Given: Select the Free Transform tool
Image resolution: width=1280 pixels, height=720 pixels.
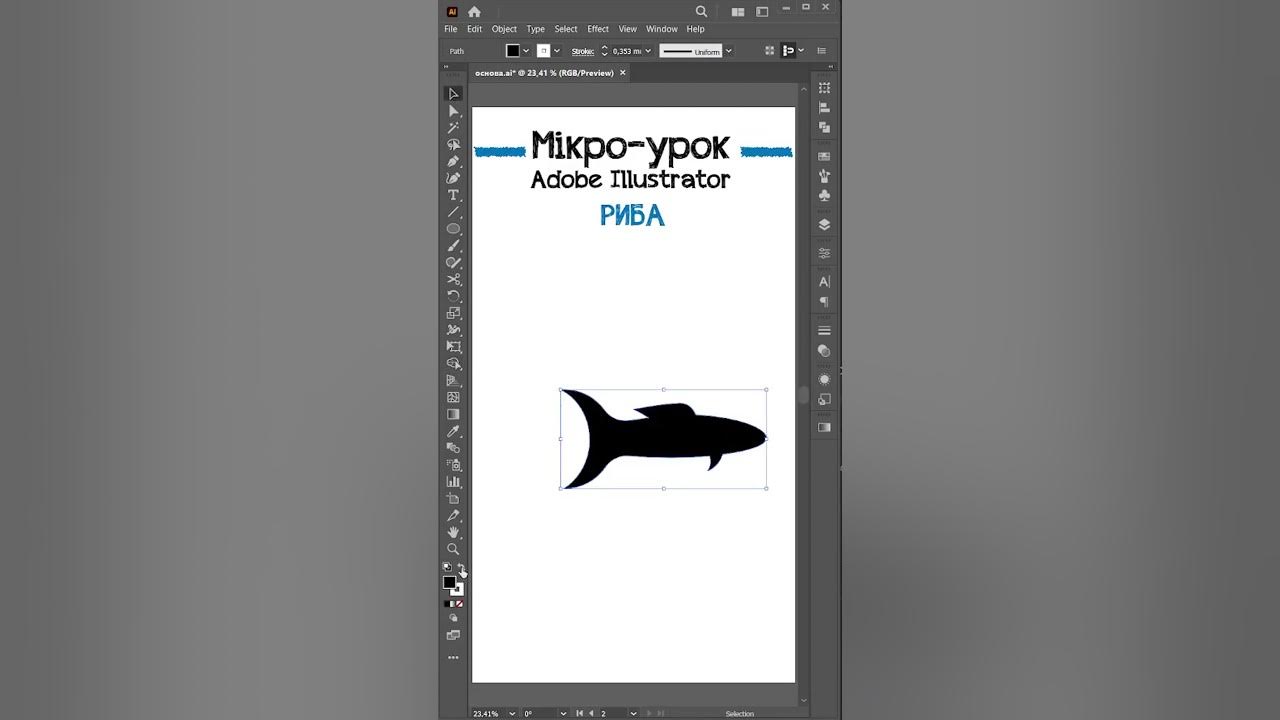Looking at the screenshot, I should click(x=453, y=347).
